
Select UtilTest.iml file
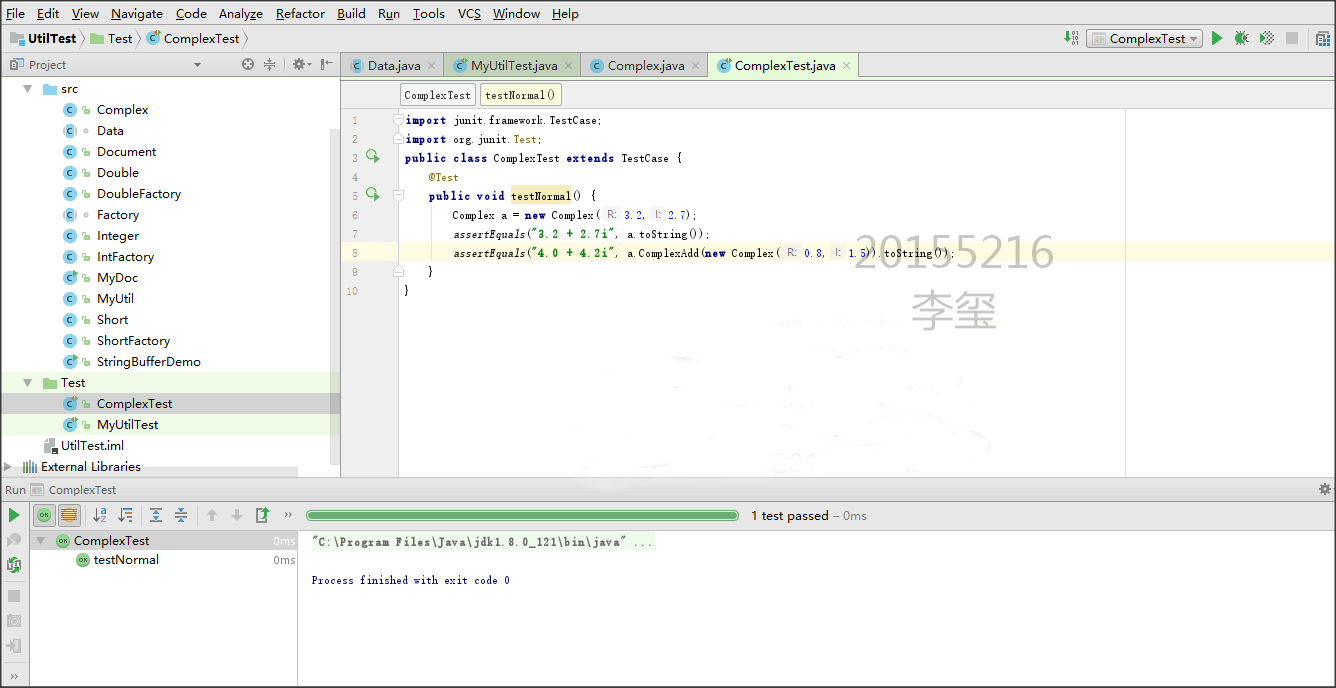click(92, 446)
